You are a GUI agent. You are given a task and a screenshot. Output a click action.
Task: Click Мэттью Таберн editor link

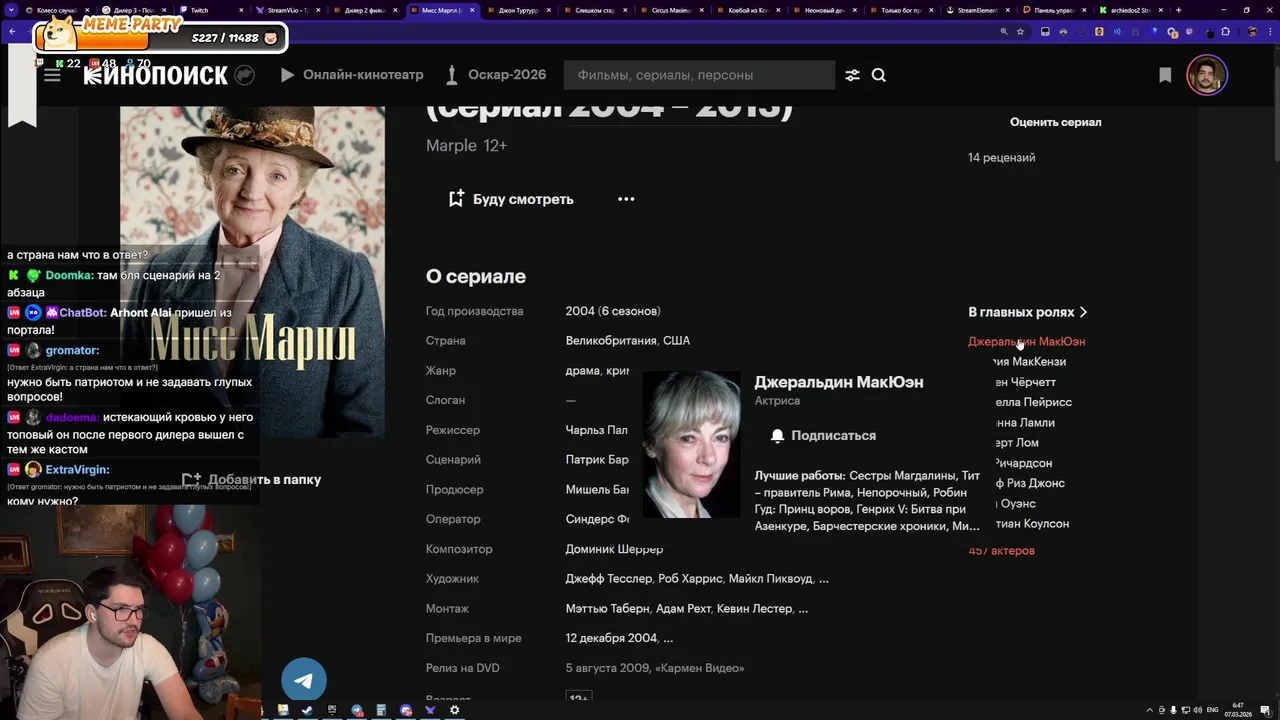click(608, 609)
